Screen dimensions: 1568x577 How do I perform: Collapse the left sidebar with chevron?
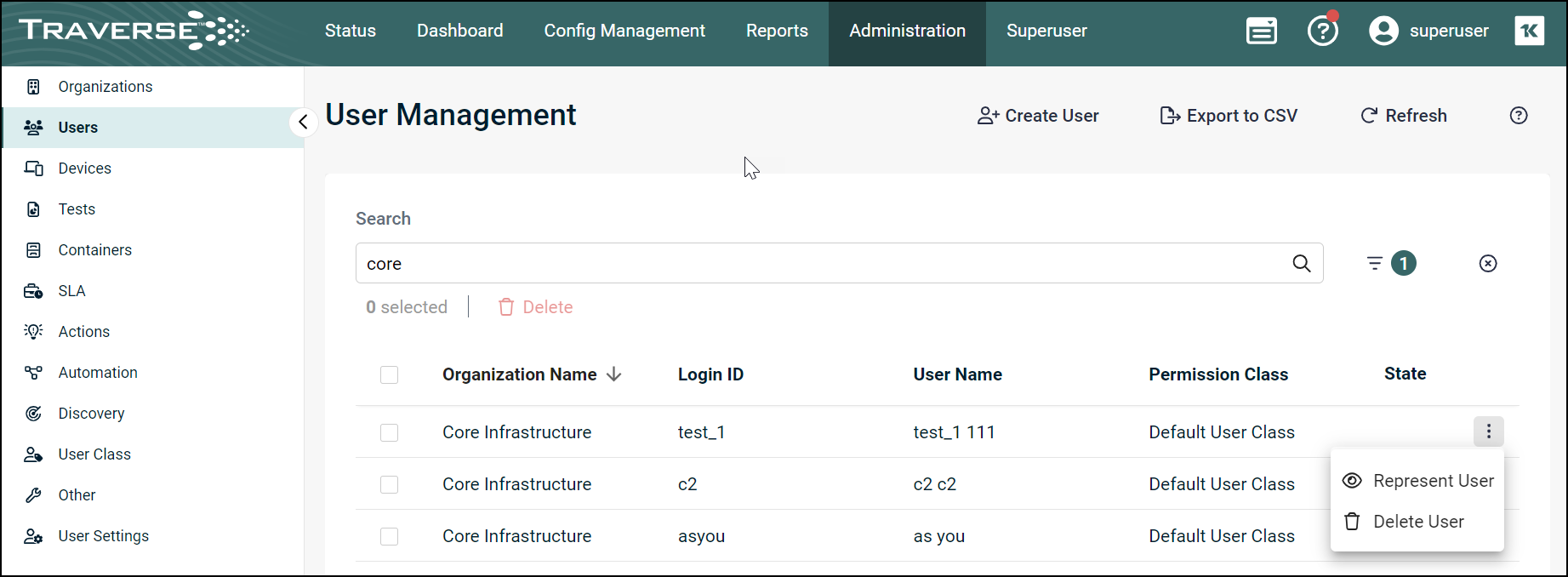(x=303, y=123)
